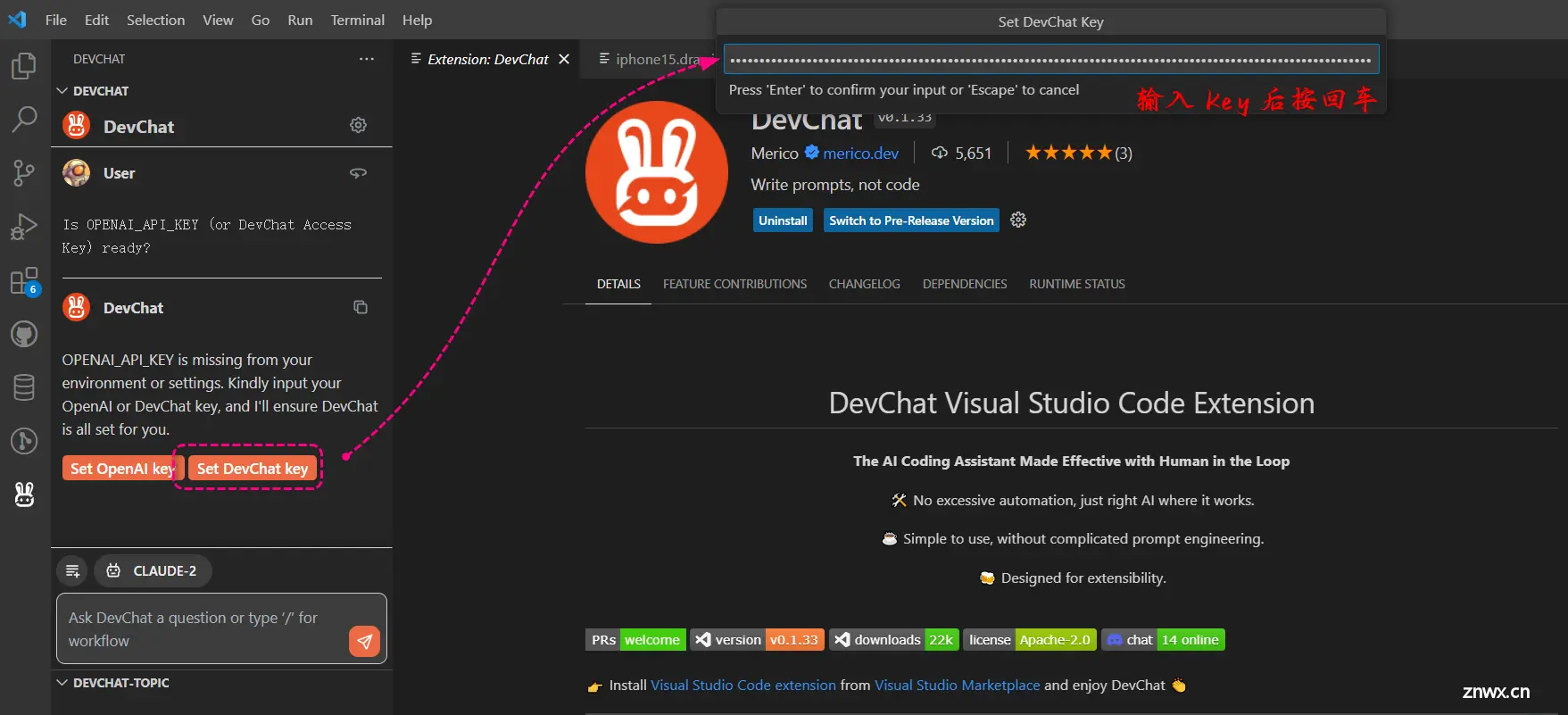
Task: Open the Go menu
Action: (x=261, y=20)
